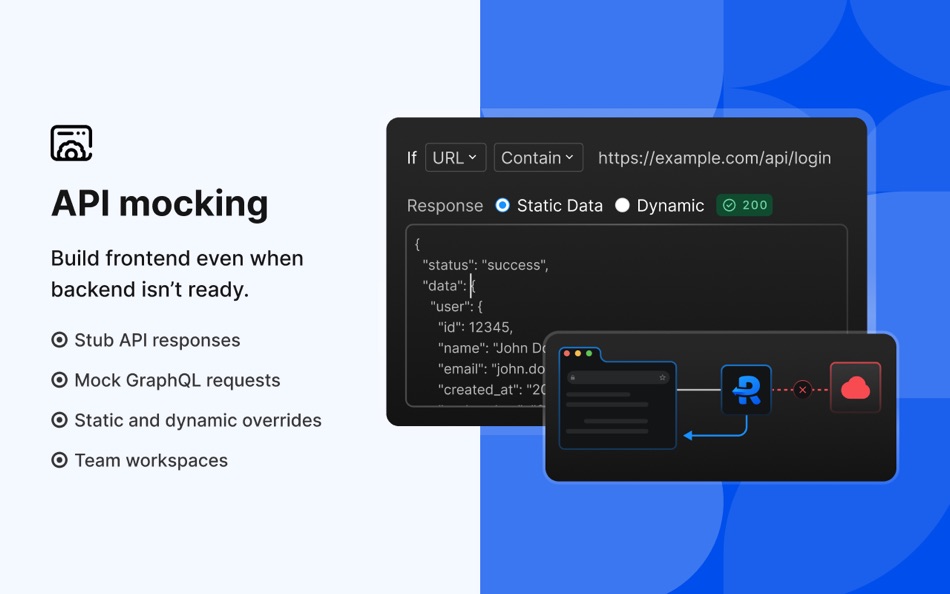This screenshot has width=950, height=594.
Task: Click the lock icon in mini browser bar
Action: (573, 377)
